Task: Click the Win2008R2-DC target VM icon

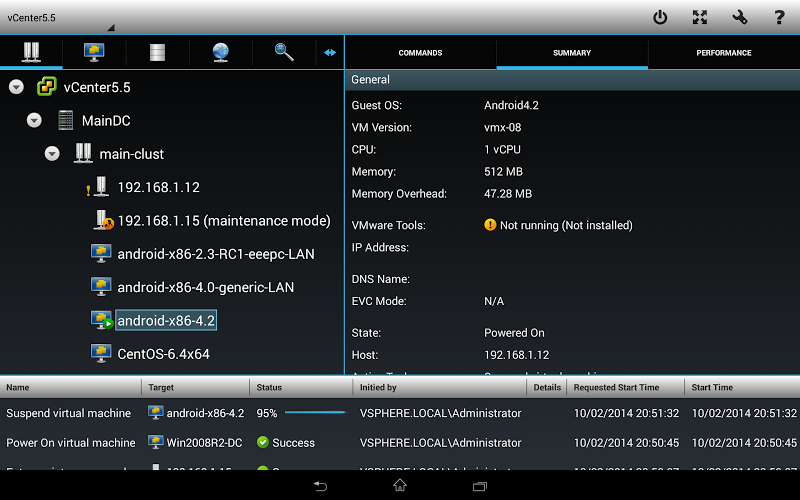Action: coord(156,442)
